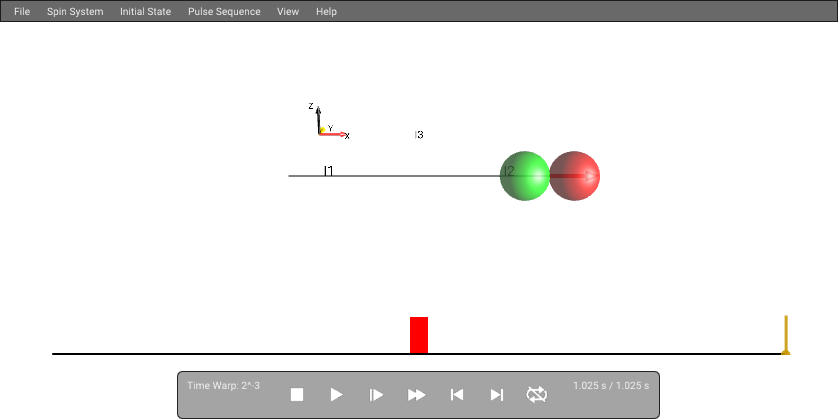Click the 1.025 s / 1.025 s time readout
The image size is (838, 419).
point(611,385)
